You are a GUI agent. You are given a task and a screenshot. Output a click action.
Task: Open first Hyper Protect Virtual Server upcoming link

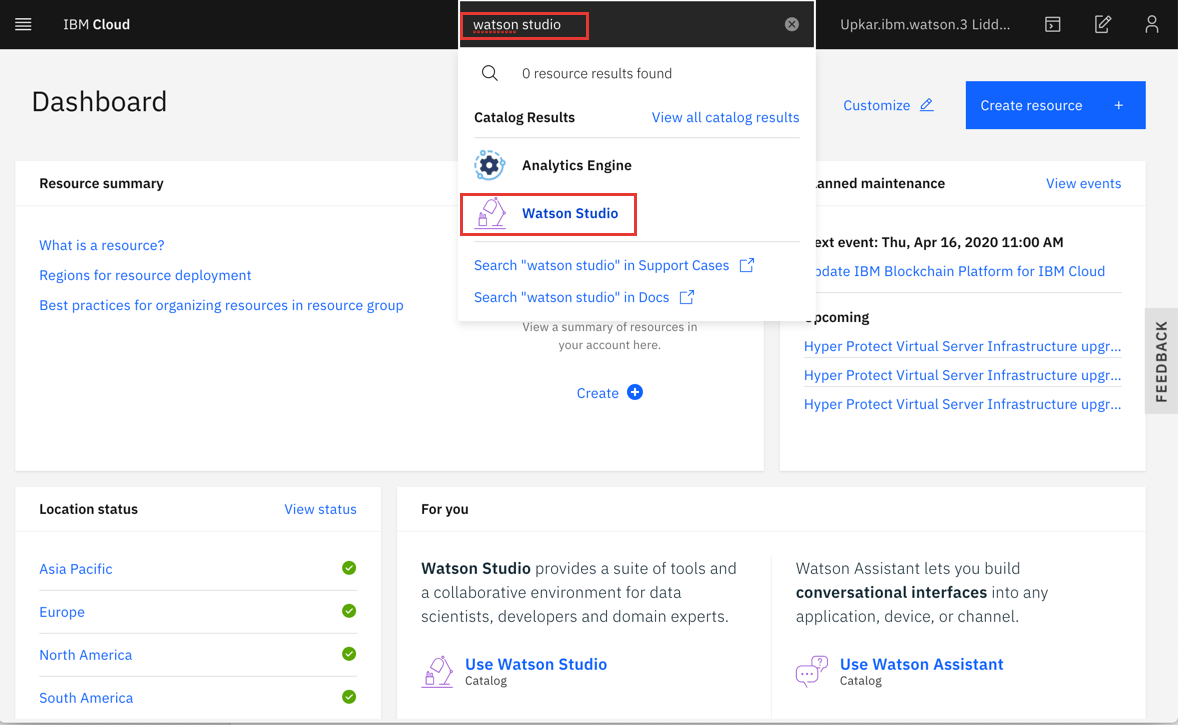click(x=962, y=346)
